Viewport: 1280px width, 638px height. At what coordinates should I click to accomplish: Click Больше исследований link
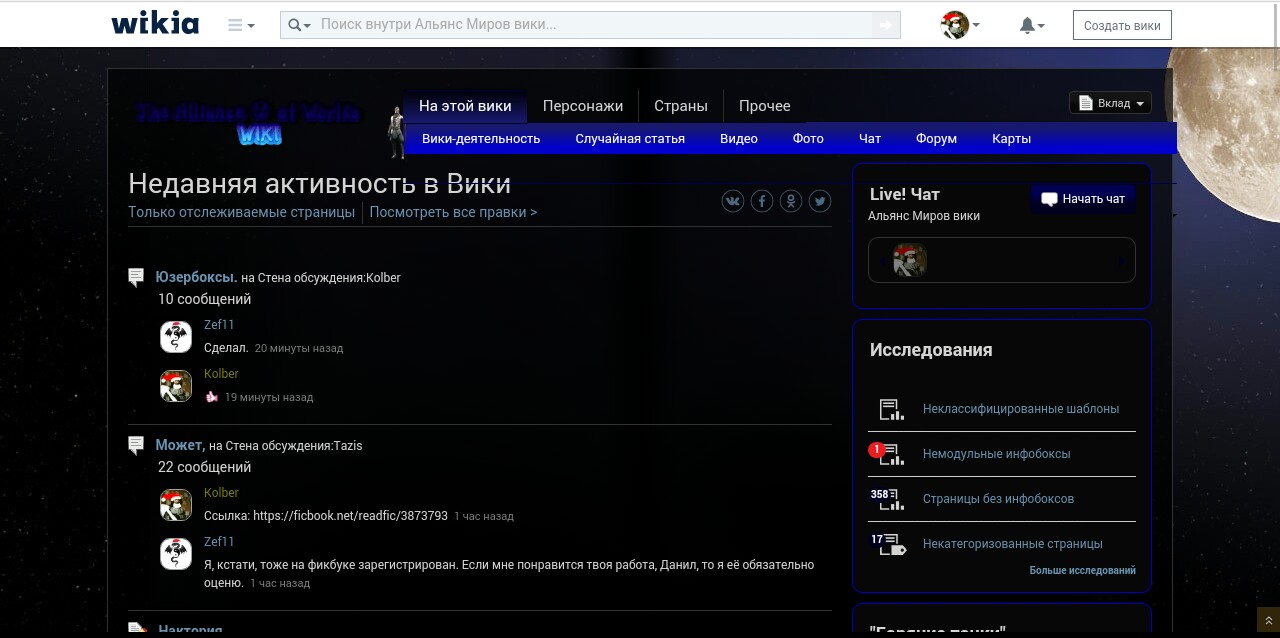pyautogui.click(x=1083, y=571)
